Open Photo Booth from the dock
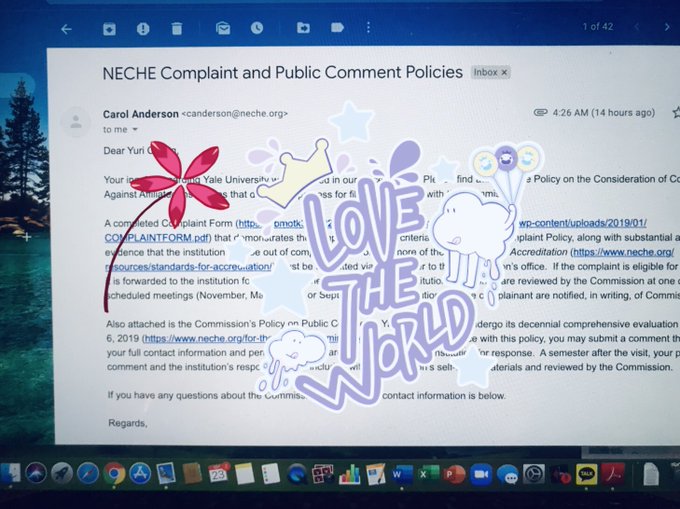The image size is (680, 509). 323,474
